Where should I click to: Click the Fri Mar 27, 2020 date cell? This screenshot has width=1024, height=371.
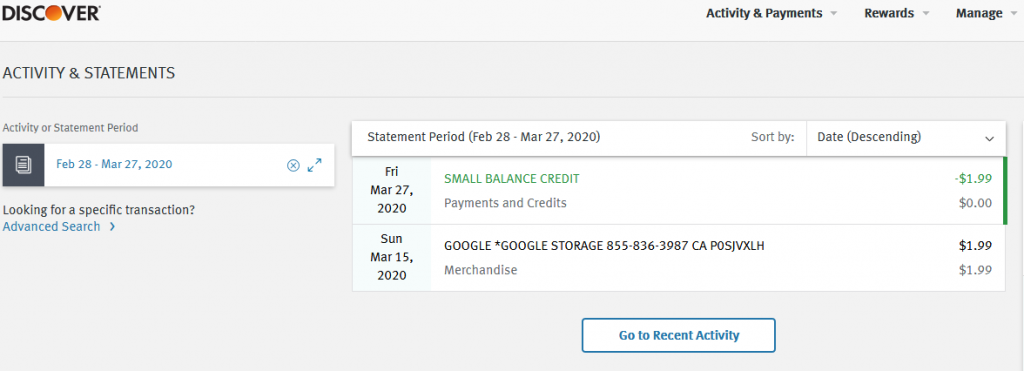pos(392,190)
